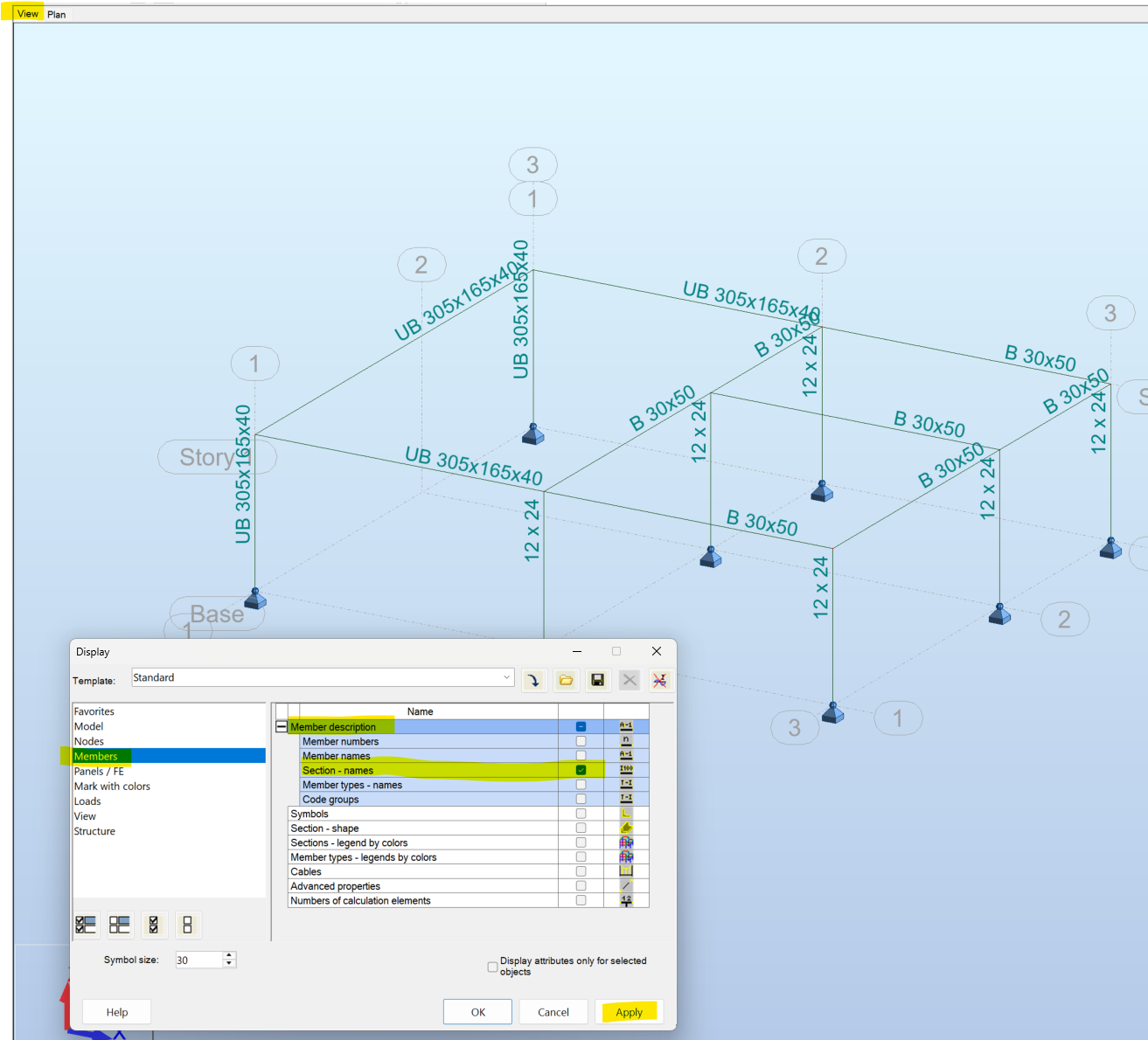Click the apply template arrow icon
The width and height of the screenshot is (1148, 1040).
[x=533, y=680]
